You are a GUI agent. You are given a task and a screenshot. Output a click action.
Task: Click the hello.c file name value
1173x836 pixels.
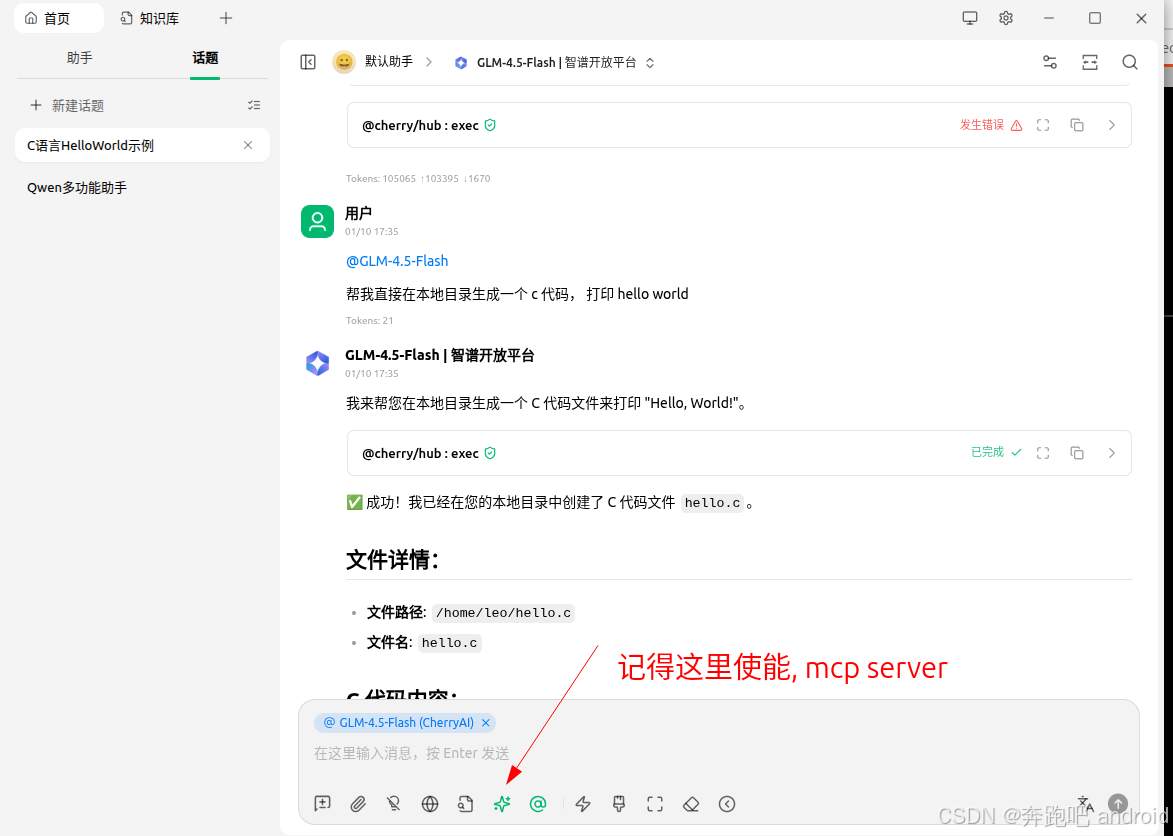[450, 642]
